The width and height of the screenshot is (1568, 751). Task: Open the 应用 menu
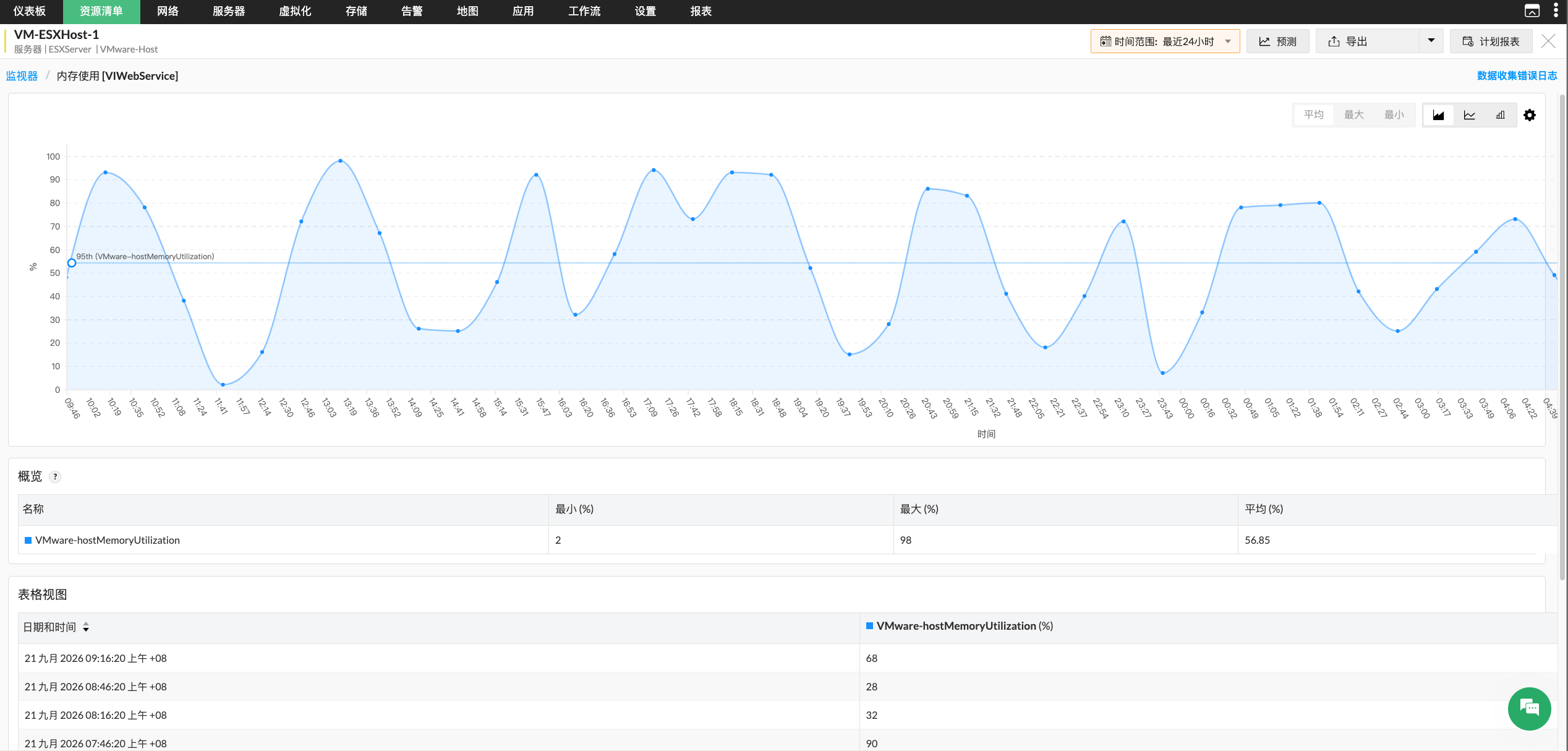(x=523, y=11)
